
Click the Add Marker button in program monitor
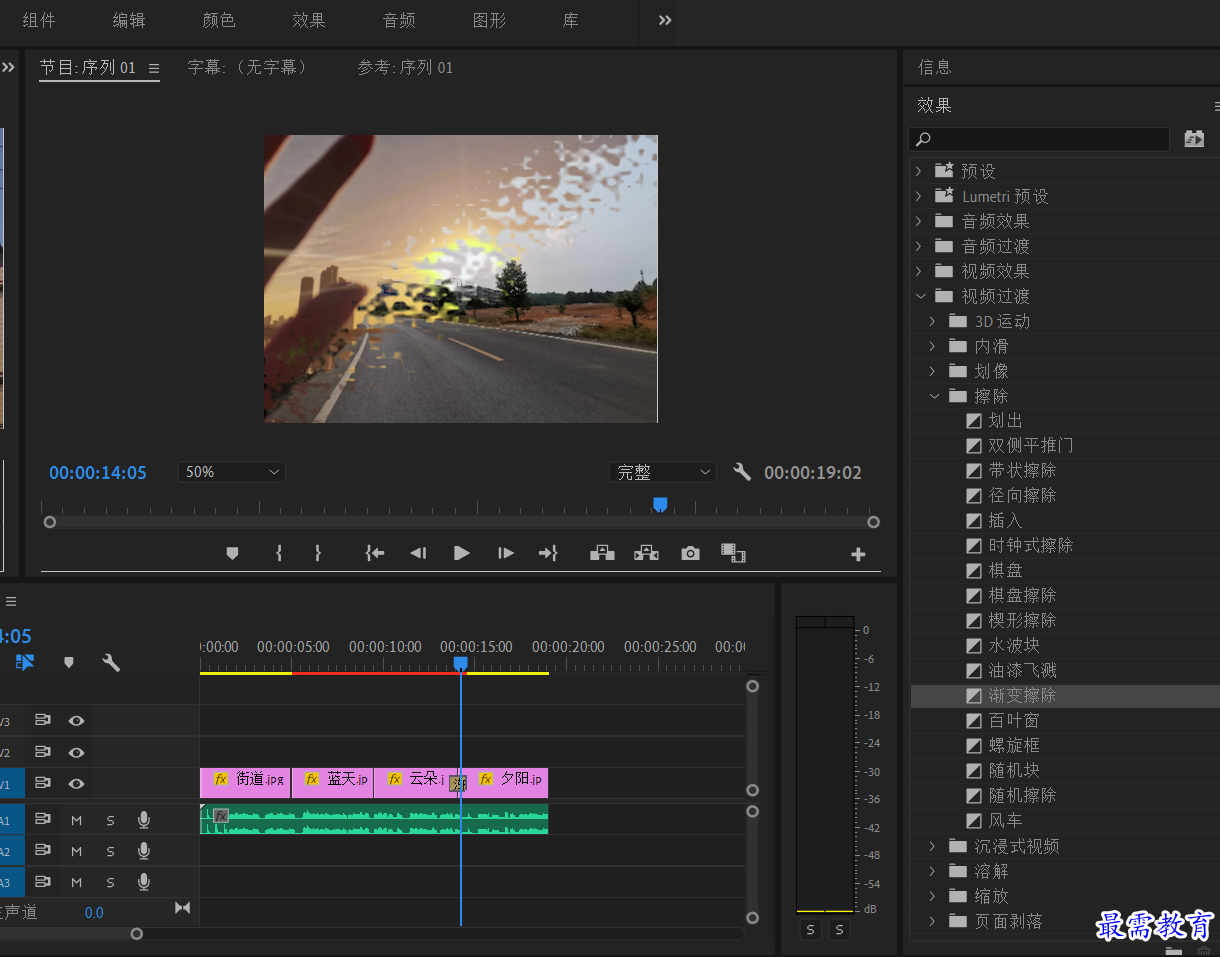[x=232, y=553]
